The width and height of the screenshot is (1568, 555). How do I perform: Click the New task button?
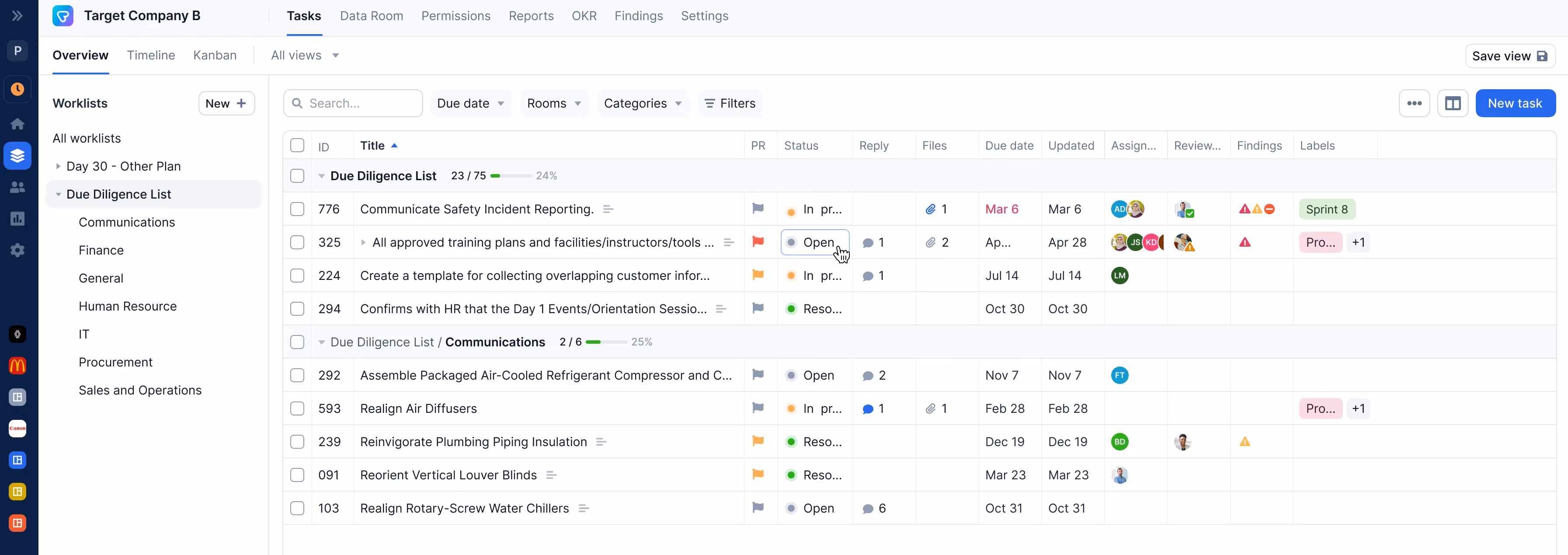1514,104
